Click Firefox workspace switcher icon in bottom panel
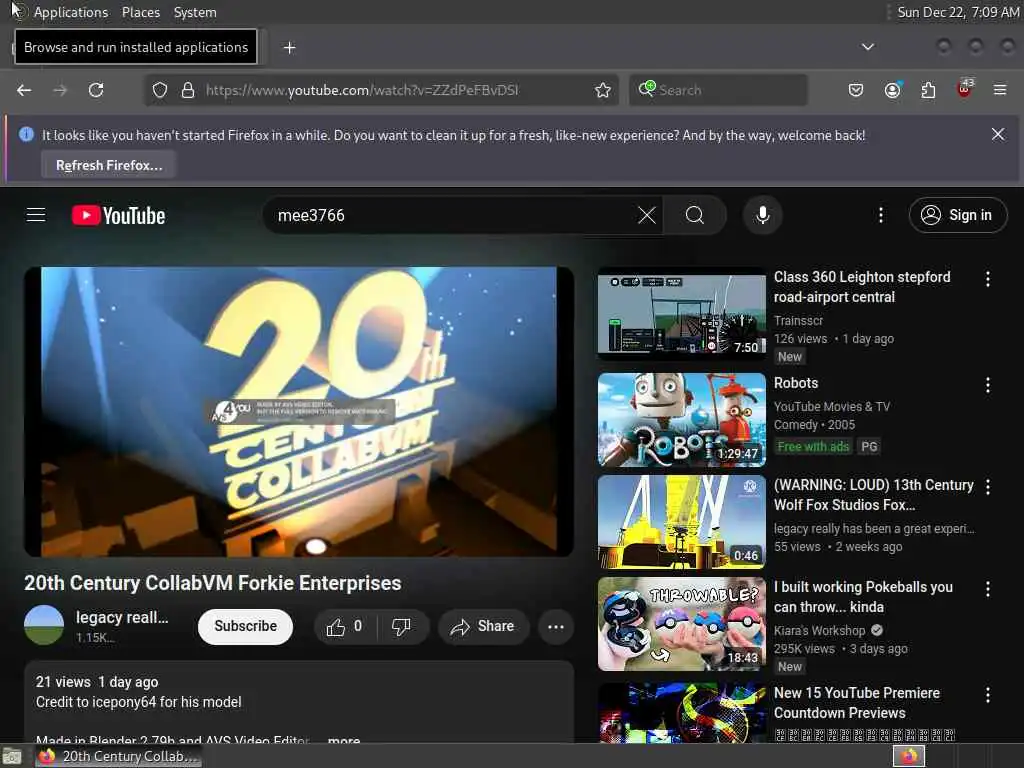 909,756
